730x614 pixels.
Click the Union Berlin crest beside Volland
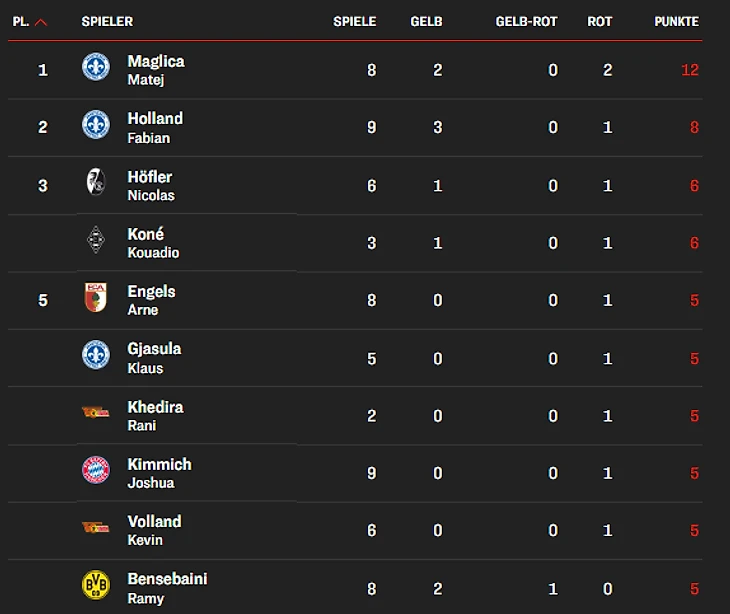click(96, 528)
